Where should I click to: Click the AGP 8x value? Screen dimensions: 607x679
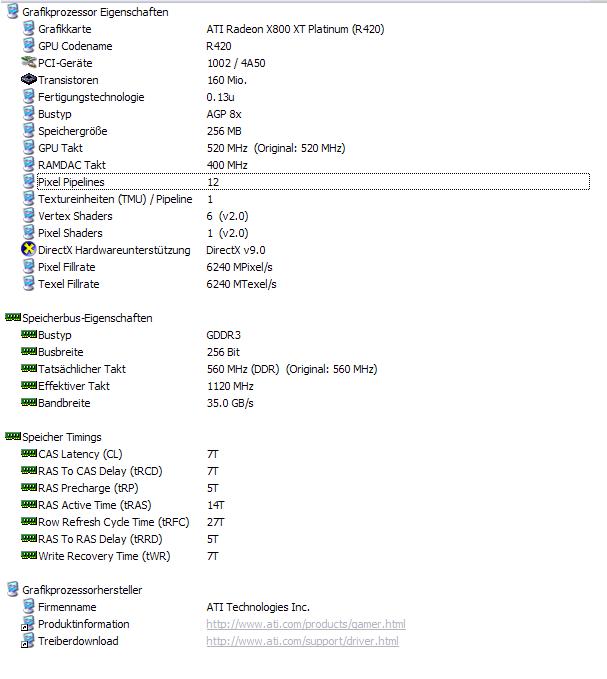[224, 114]
